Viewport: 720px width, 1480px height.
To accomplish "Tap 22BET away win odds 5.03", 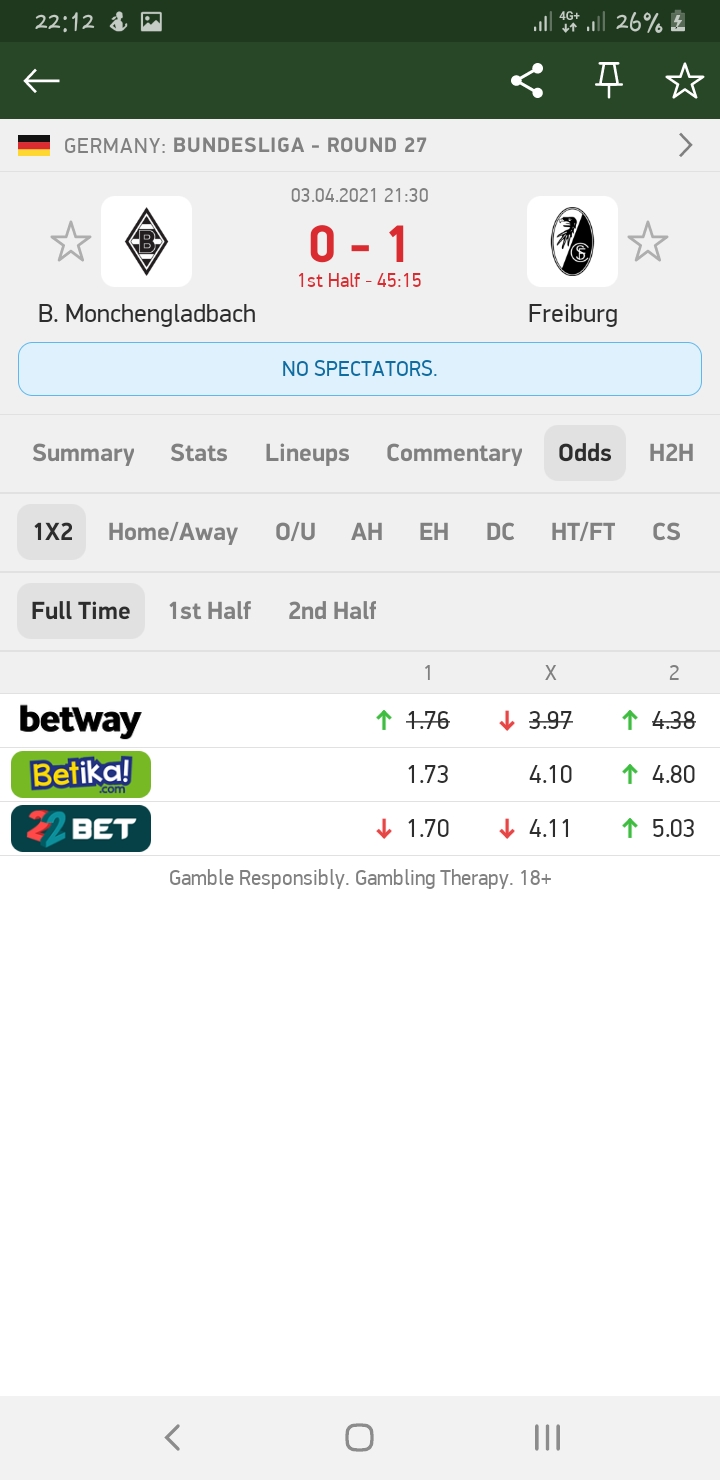I will pyautogui.click(x=673, y=828).
